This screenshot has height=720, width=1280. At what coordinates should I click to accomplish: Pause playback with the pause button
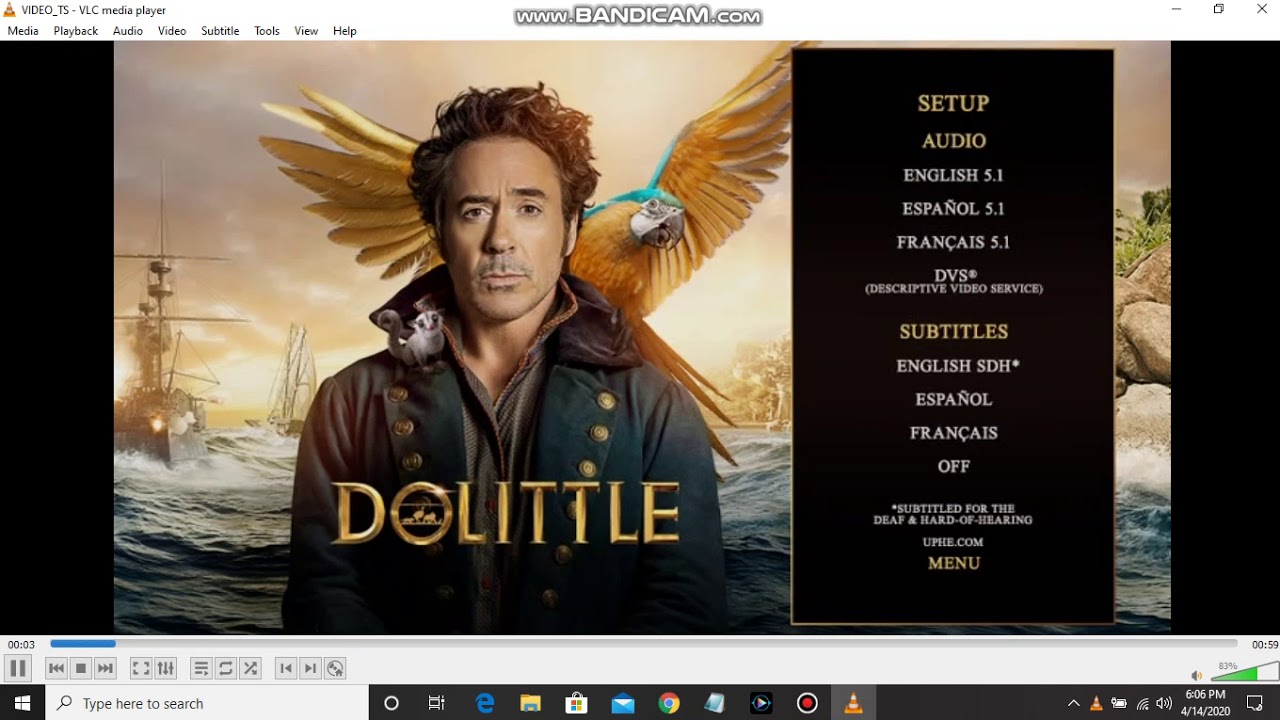pyautogui.click(x=18, y=668)
